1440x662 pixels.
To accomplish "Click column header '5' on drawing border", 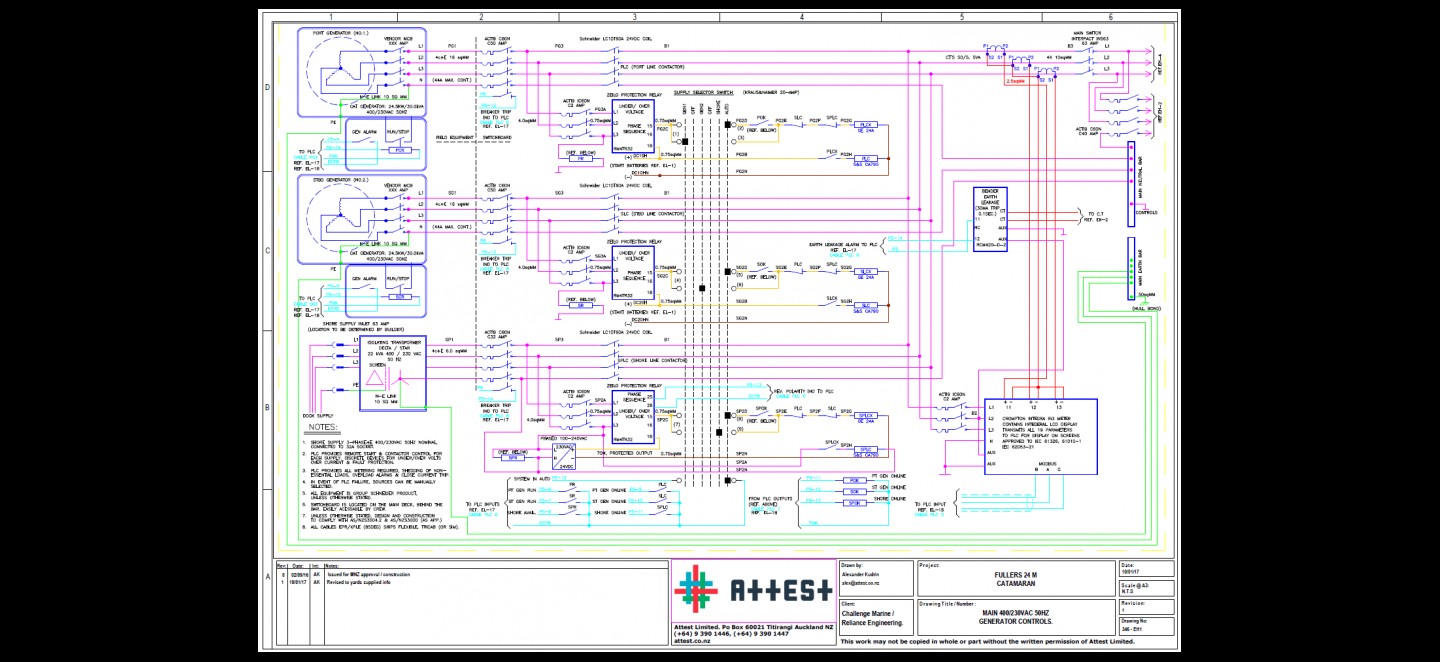I will 961,17.
